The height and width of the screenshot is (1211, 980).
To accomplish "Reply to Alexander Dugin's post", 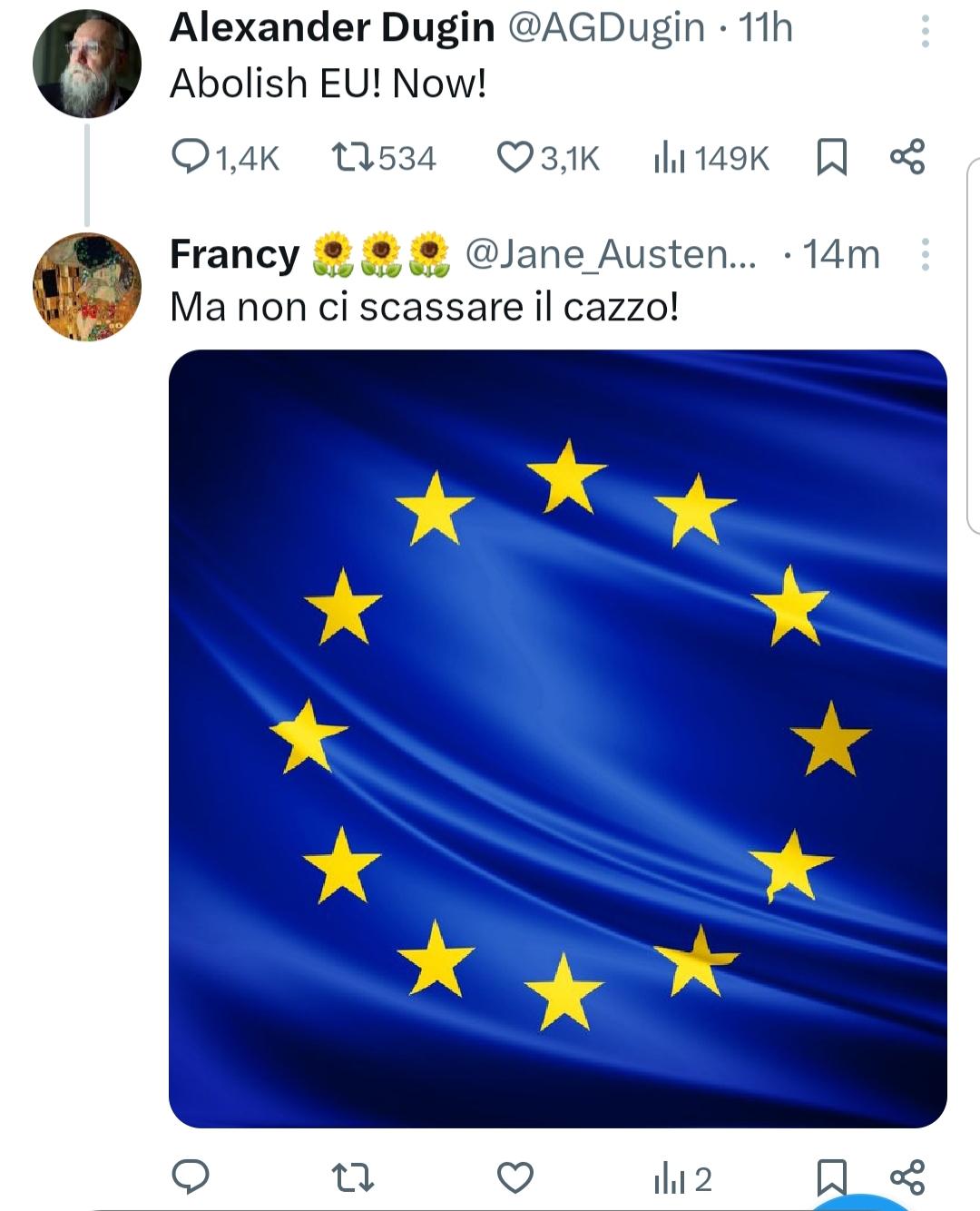I will click(225, 158).
